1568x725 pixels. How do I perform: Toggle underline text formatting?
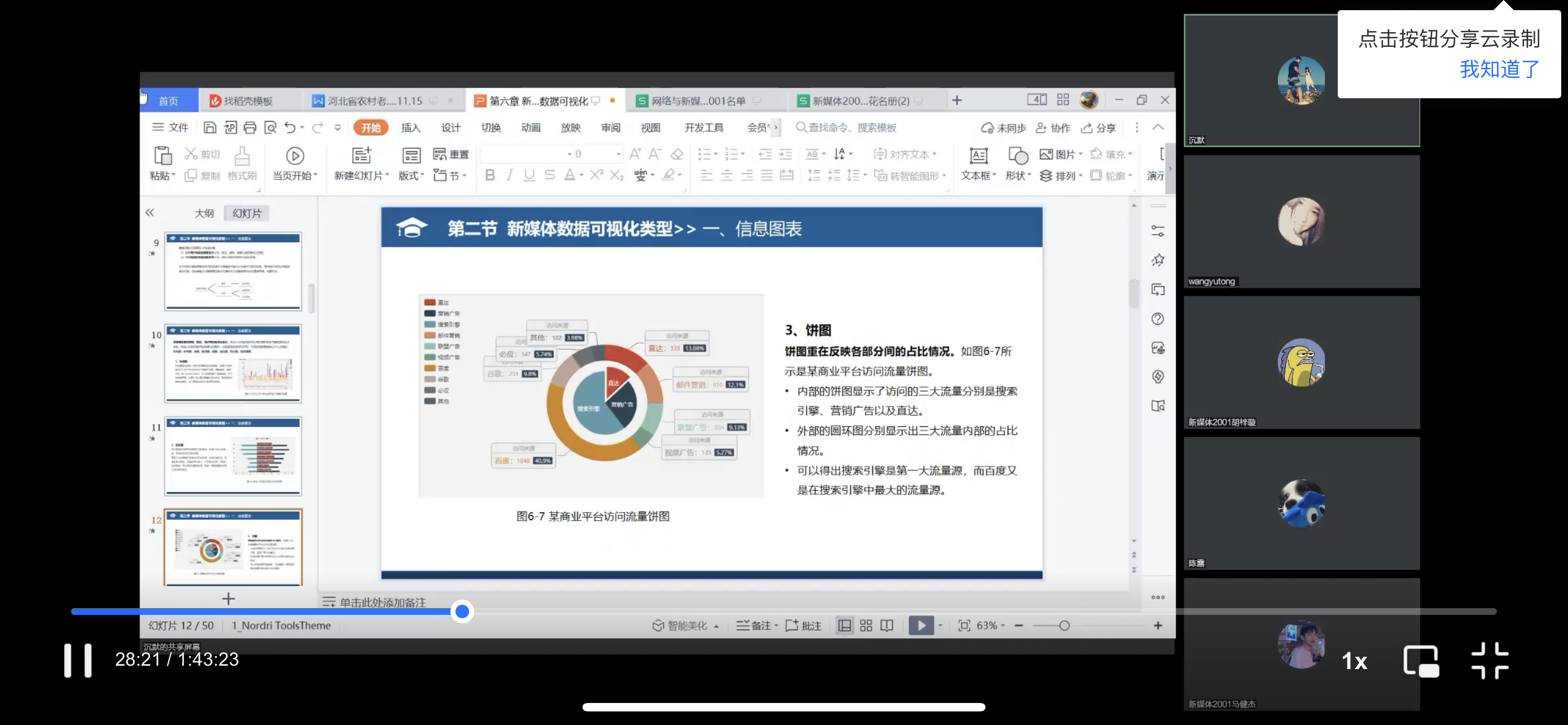(529, 175)
